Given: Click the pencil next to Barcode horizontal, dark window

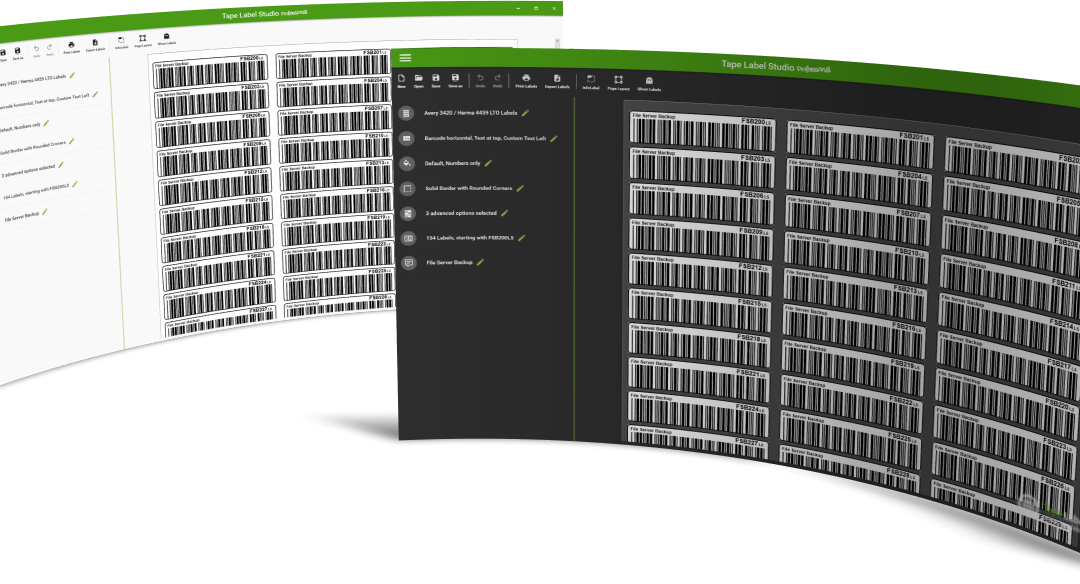Looking at the screenshot, I should (554, 138).
